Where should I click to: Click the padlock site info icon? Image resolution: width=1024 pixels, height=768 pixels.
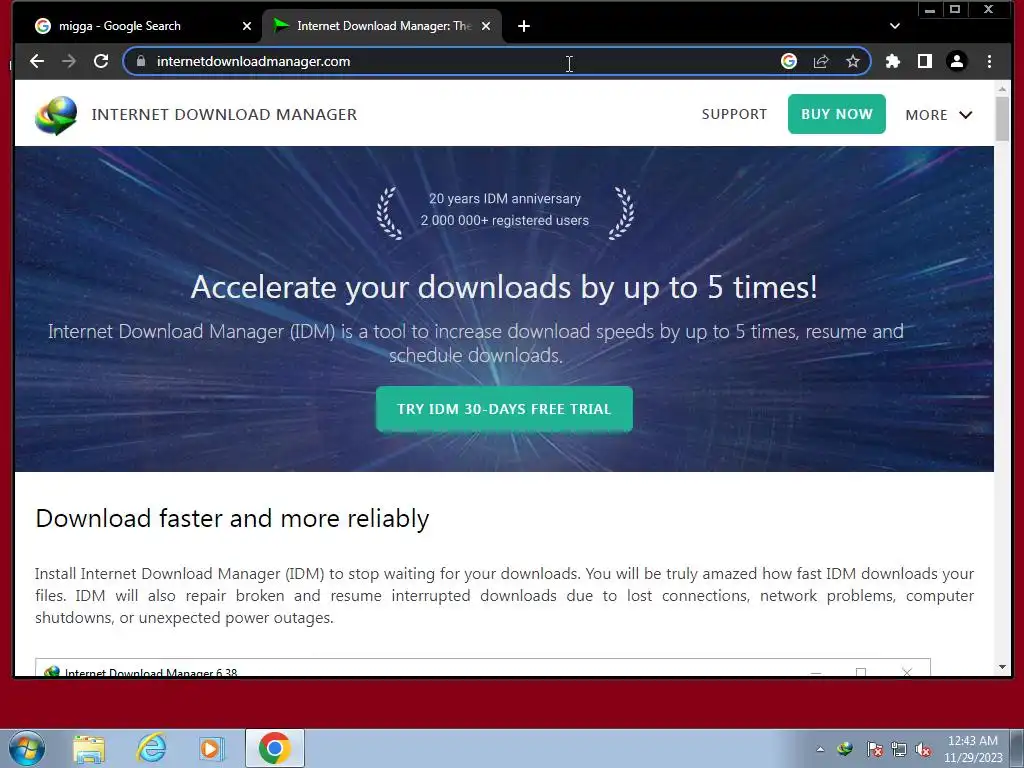tap(140, 61)
